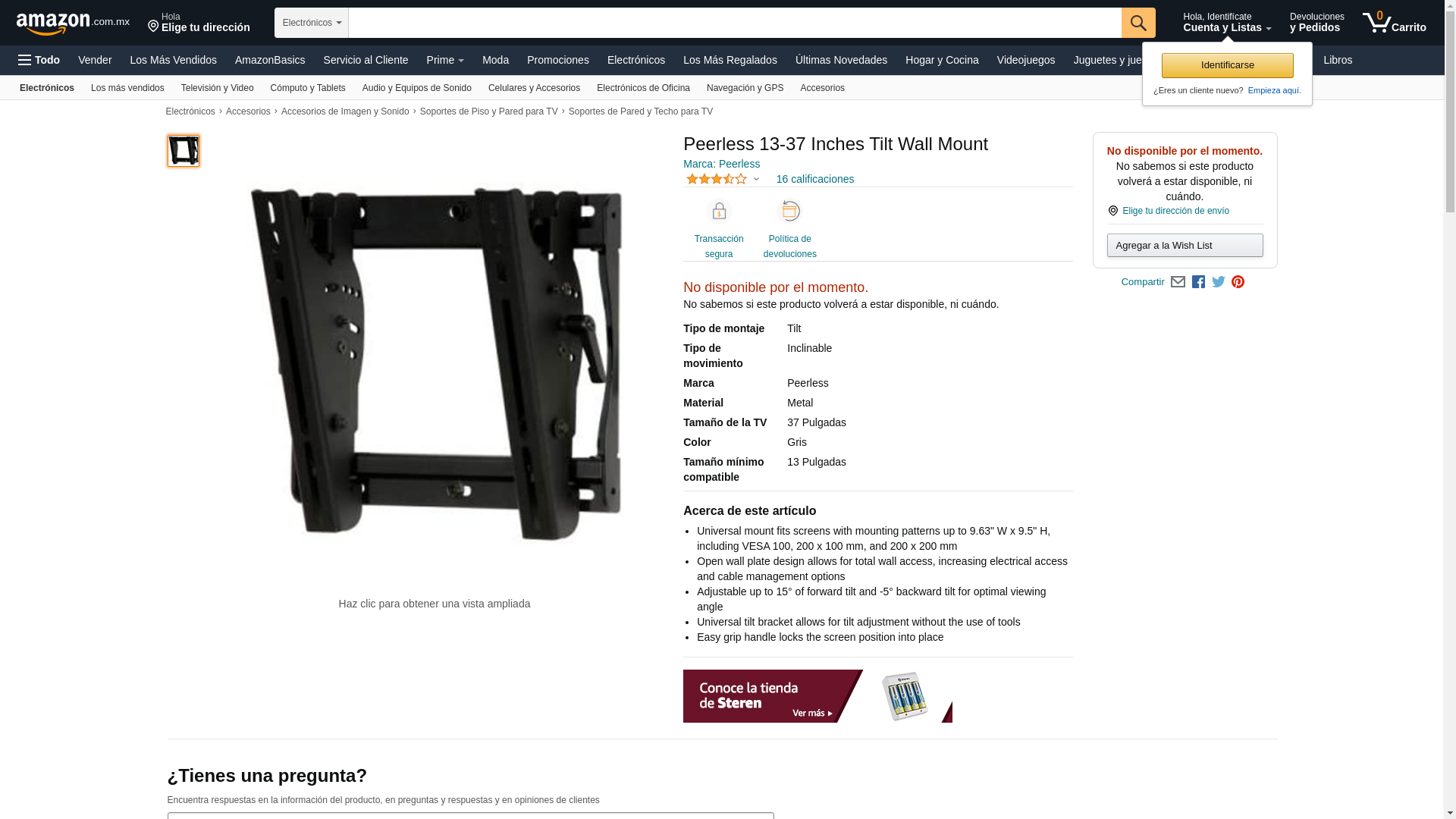This screenshot has width=1456, height=819.
Task: Open Cuenta y Listas account dropdown
Action: point(1227,23)
